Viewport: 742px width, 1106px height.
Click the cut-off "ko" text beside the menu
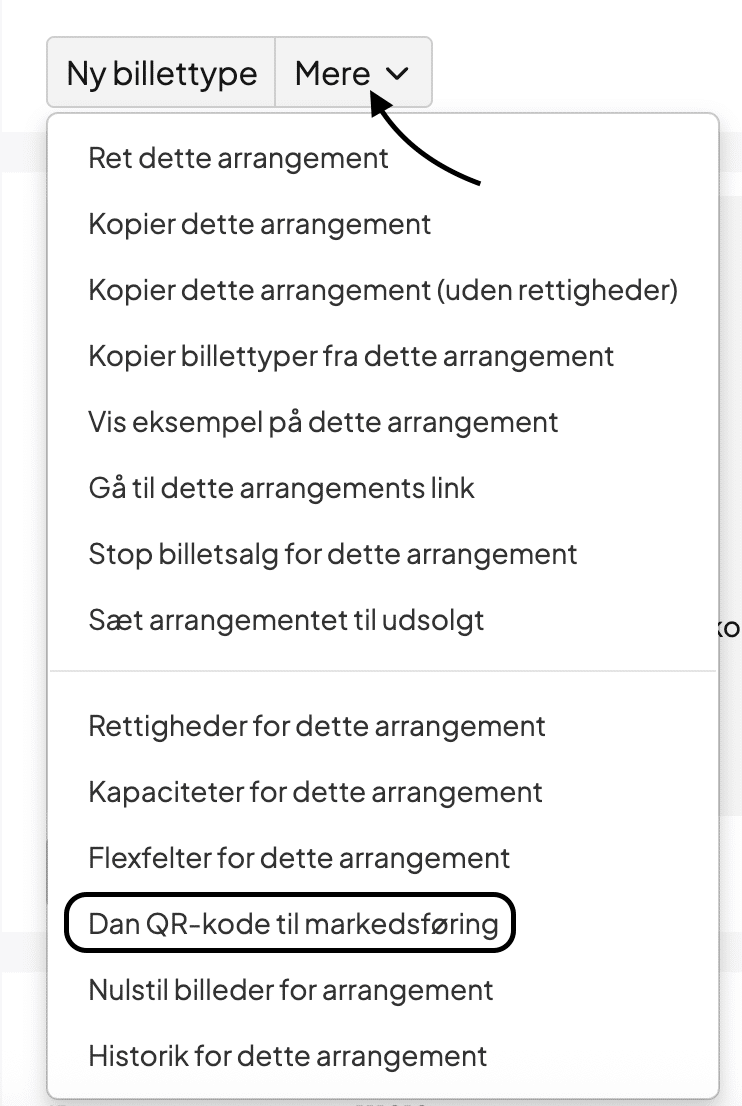pos(730,629)
